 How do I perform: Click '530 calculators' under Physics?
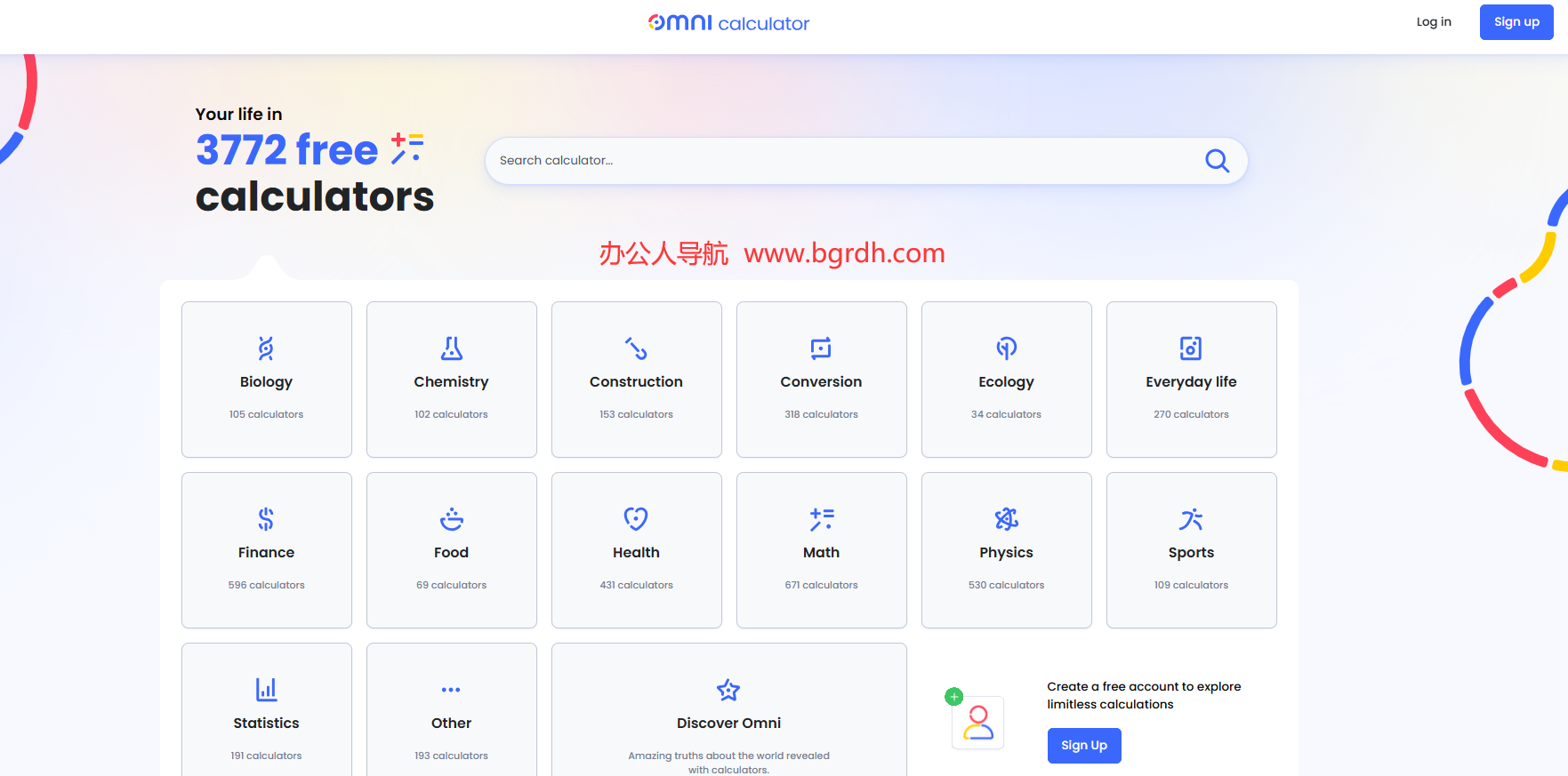click(1006, 585)
